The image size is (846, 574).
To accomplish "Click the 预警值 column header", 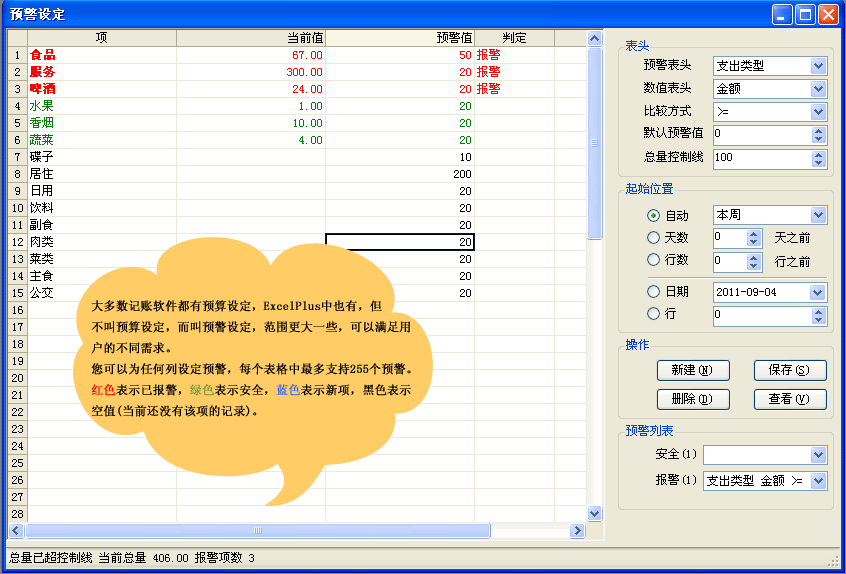I will tap(400, 38).
